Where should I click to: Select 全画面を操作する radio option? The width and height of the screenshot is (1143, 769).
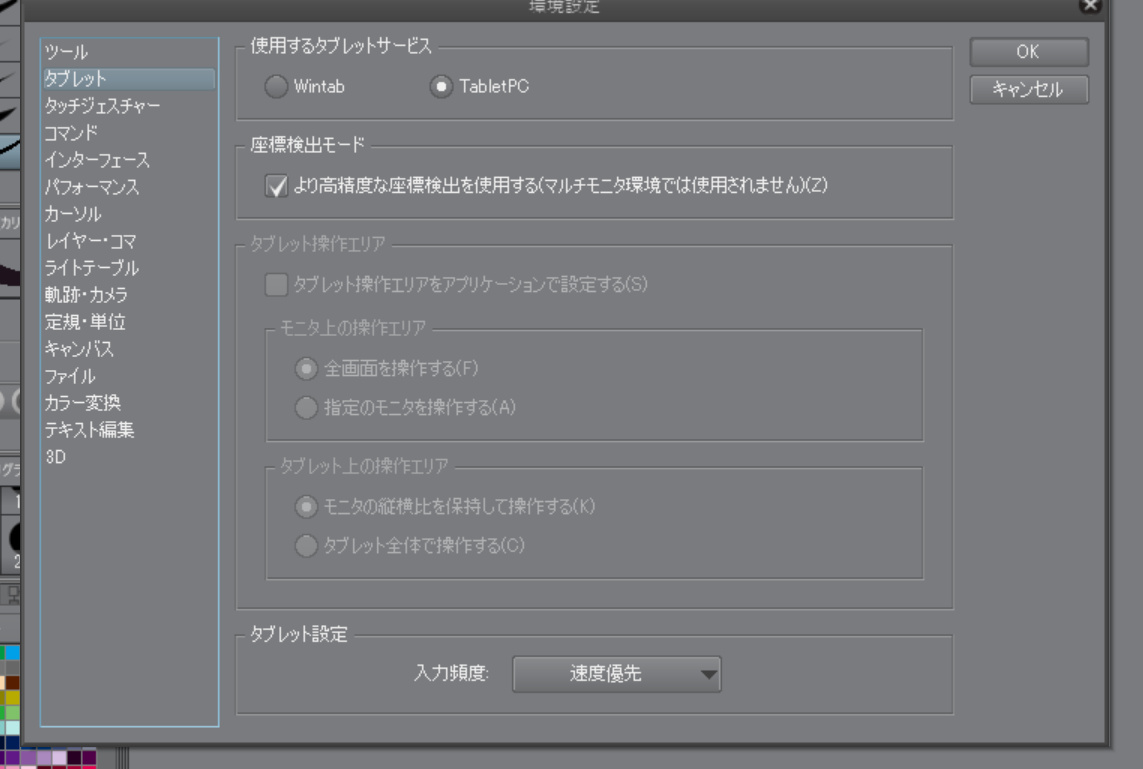[x=306, y=369]
